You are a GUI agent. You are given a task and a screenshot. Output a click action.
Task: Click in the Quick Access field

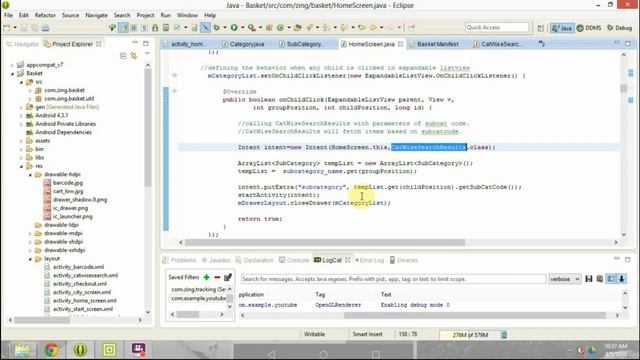click(497, 27)
